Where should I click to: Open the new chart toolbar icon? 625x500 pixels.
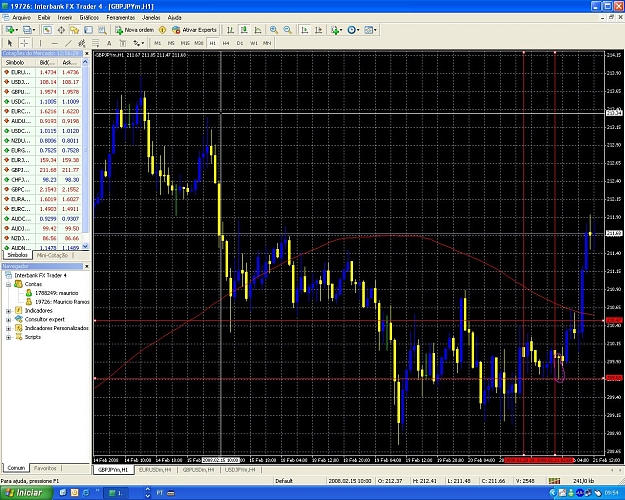click(10, 30)
